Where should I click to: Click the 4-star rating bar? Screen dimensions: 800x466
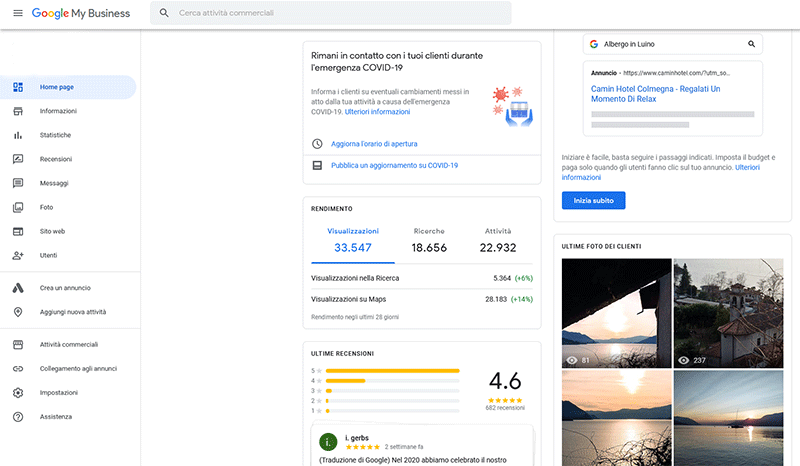tap(392, 381)
